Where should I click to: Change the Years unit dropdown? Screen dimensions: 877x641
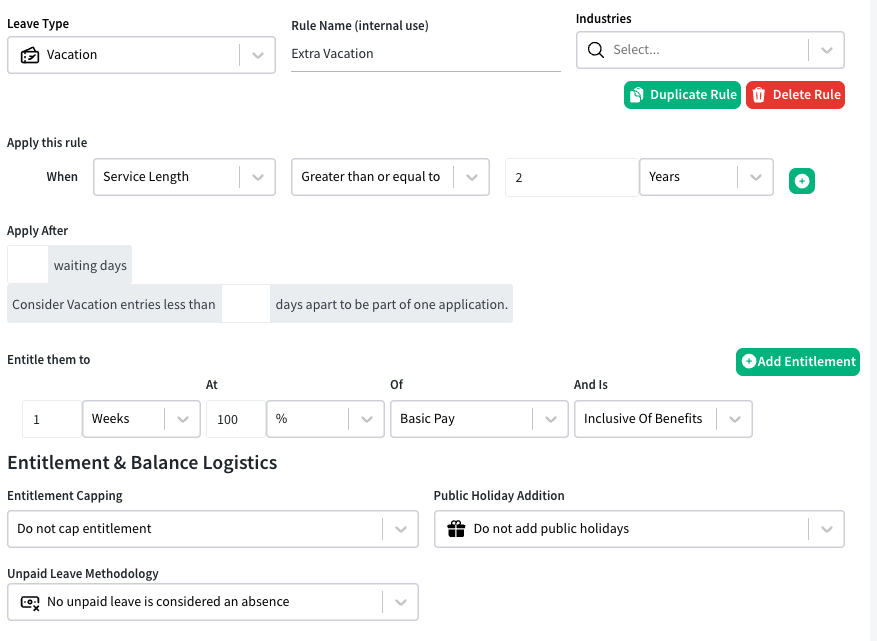pos(706,177)
